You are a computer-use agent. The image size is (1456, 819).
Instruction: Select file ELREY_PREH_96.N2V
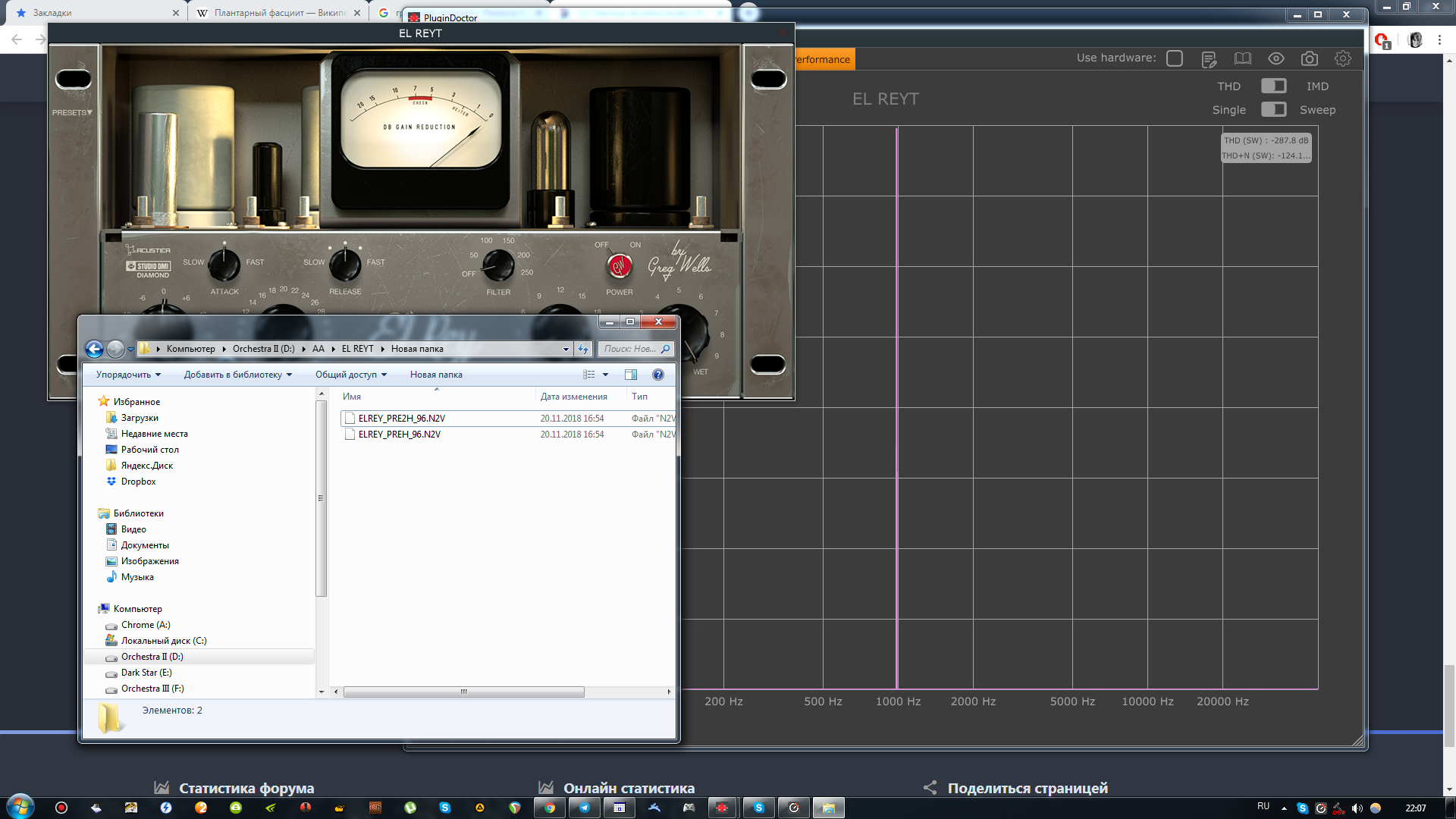399,435
